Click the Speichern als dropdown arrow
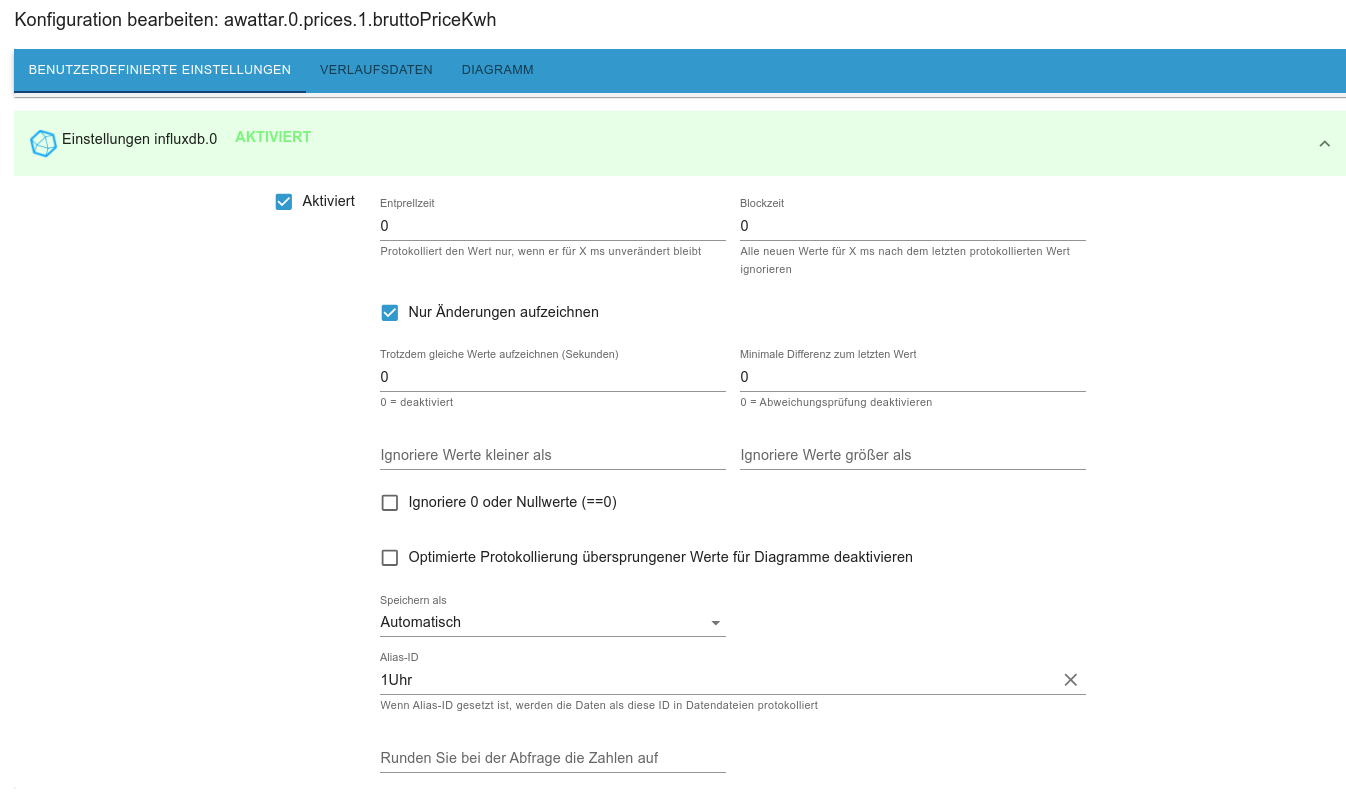The width and height of the screenshot is (1346, 803). (715, 623)
